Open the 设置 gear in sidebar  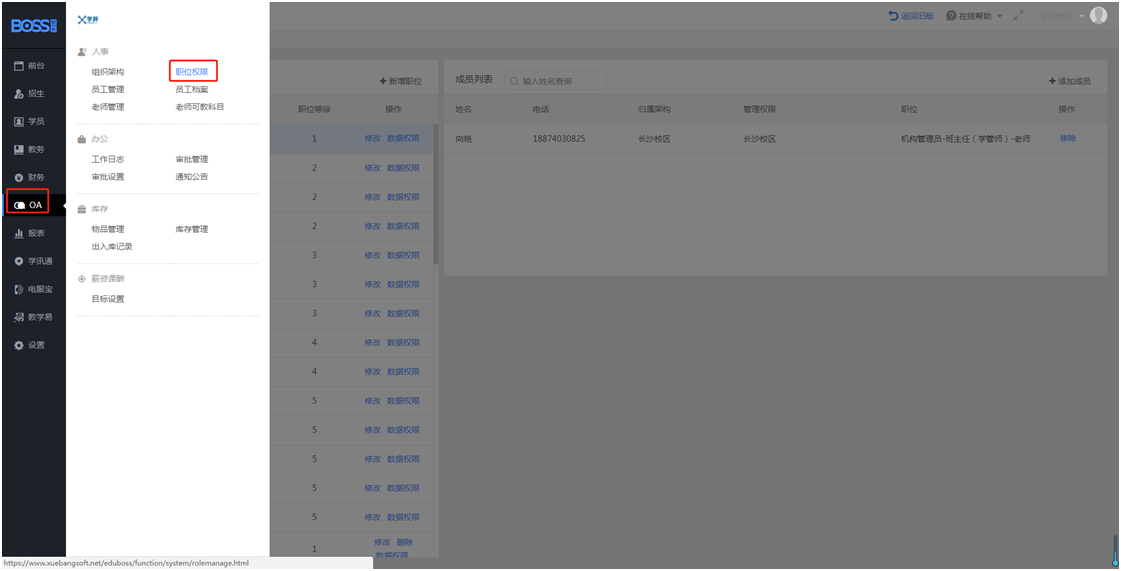coord(30,345)
